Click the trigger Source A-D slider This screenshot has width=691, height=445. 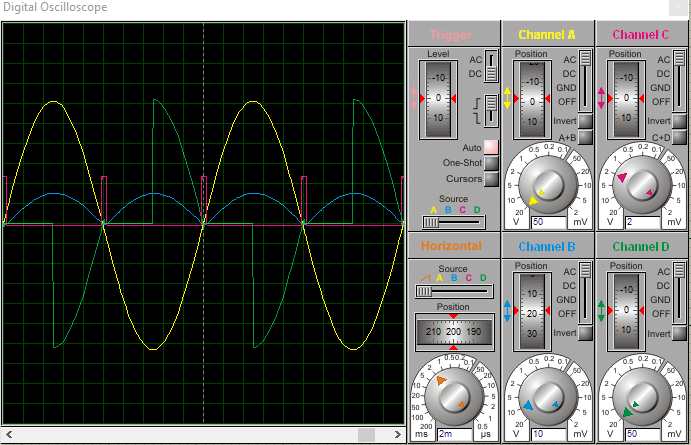pos(453,222)
